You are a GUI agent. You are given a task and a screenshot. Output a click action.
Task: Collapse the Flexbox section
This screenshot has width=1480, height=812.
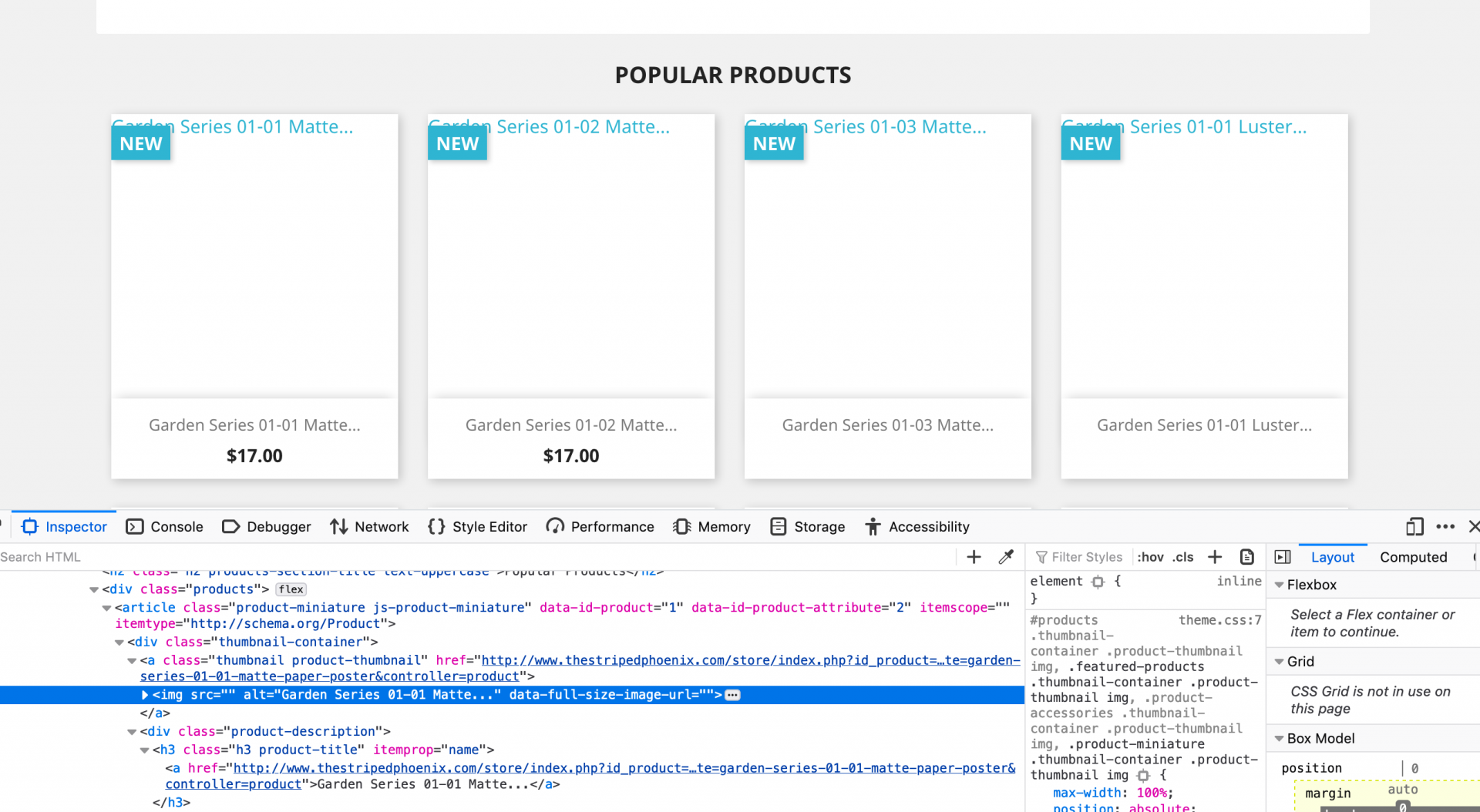[x=1280, y=585]
